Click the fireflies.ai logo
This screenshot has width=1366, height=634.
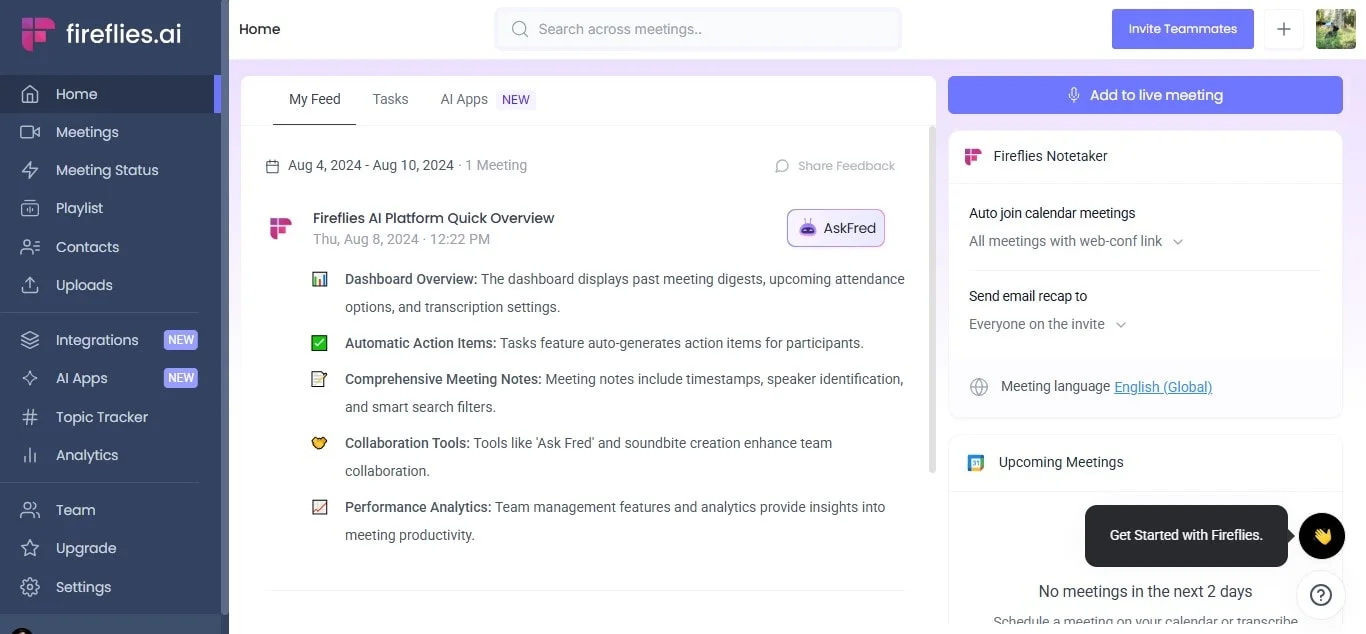pyautogui.click(x=101, y=33)
